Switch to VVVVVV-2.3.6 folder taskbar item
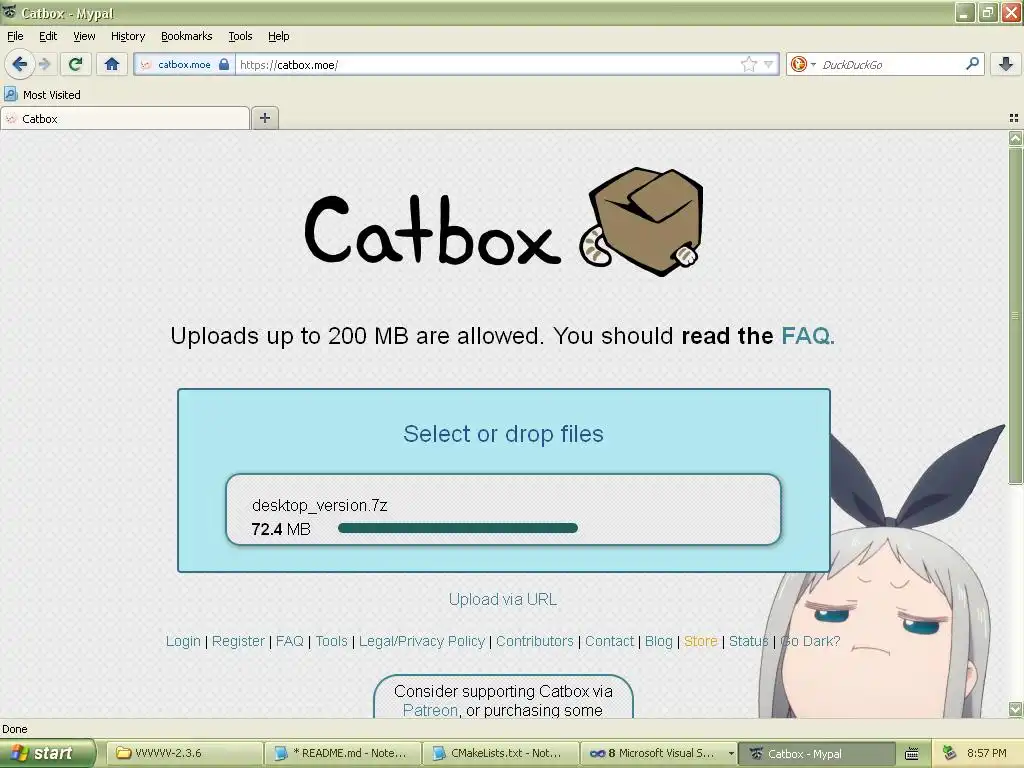The image size is (1024, 768). click(185, 753)
